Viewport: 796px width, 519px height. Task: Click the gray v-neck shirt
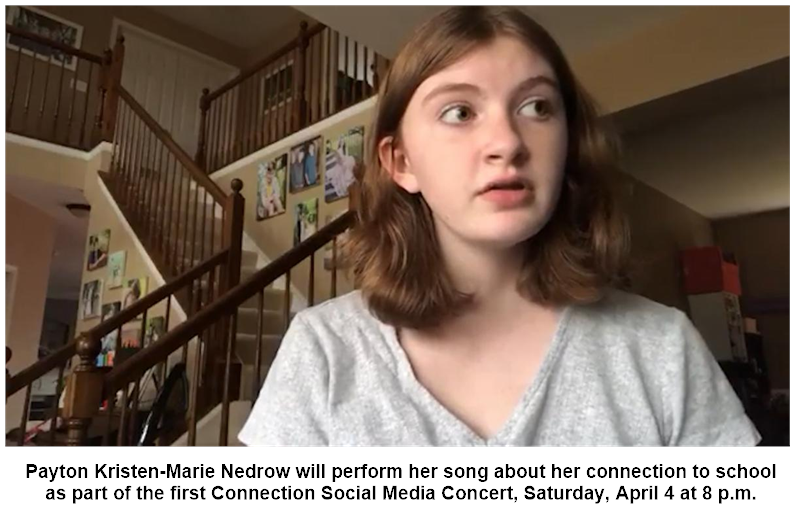500,373
